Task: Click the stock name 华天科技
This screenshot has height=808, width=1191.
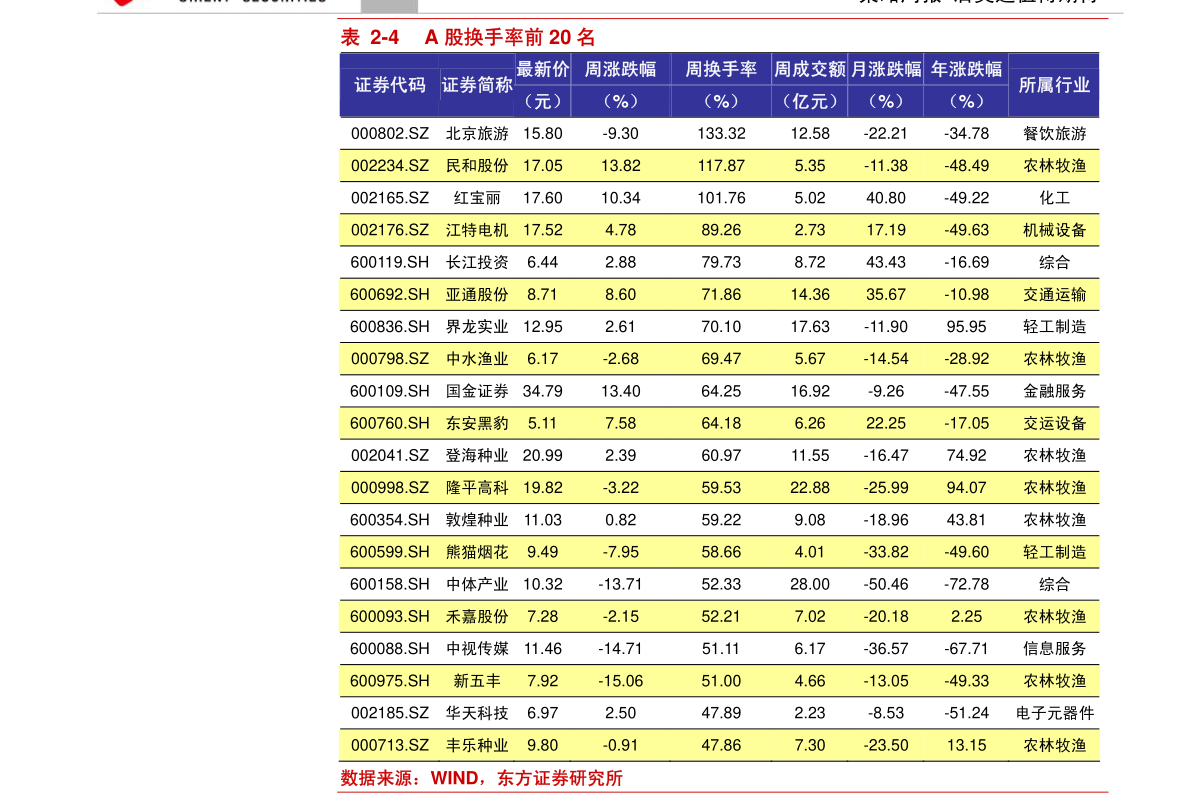Action: tap(477, 713)
